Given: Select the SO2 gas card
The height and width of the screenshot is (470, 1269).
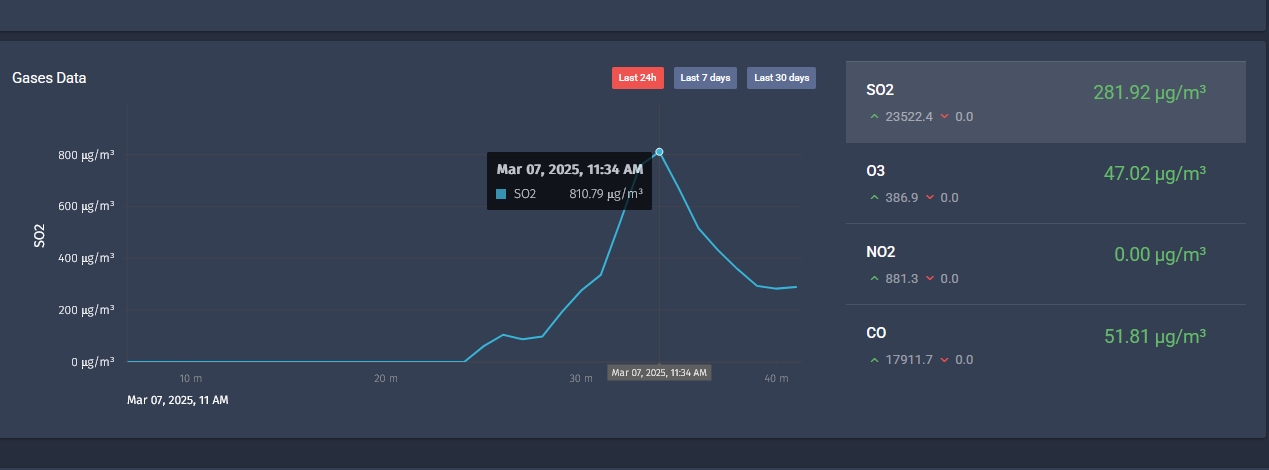Looking at the screenshot, I should coord(1045,102).
